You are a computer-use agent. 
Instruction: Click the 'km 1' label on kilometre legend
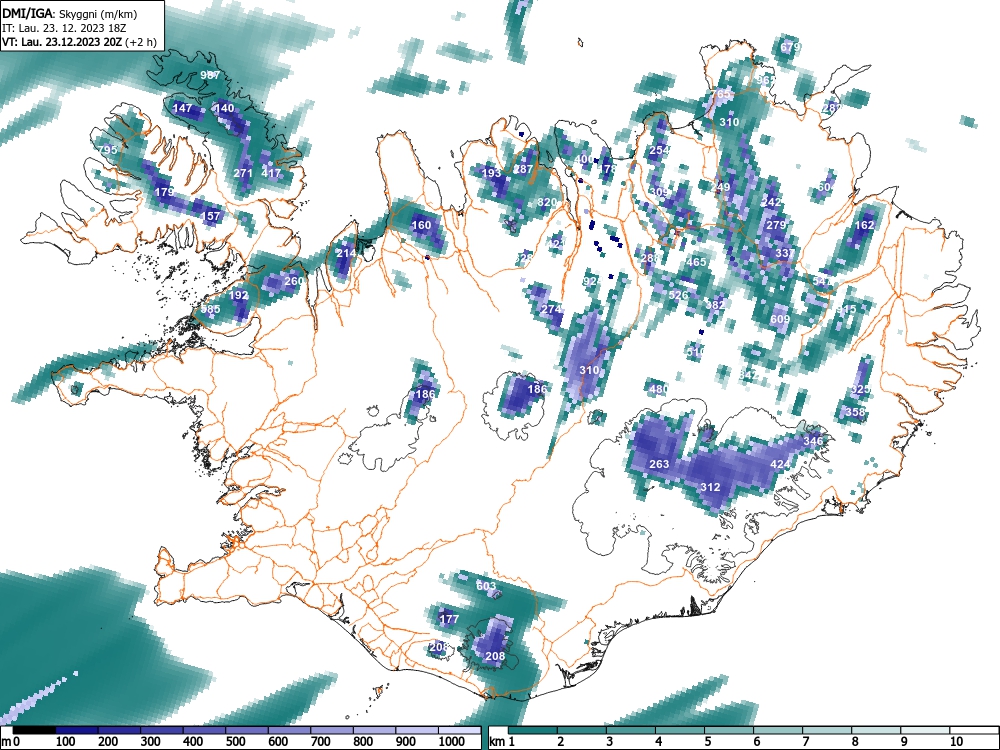click(x=502, y=742)
